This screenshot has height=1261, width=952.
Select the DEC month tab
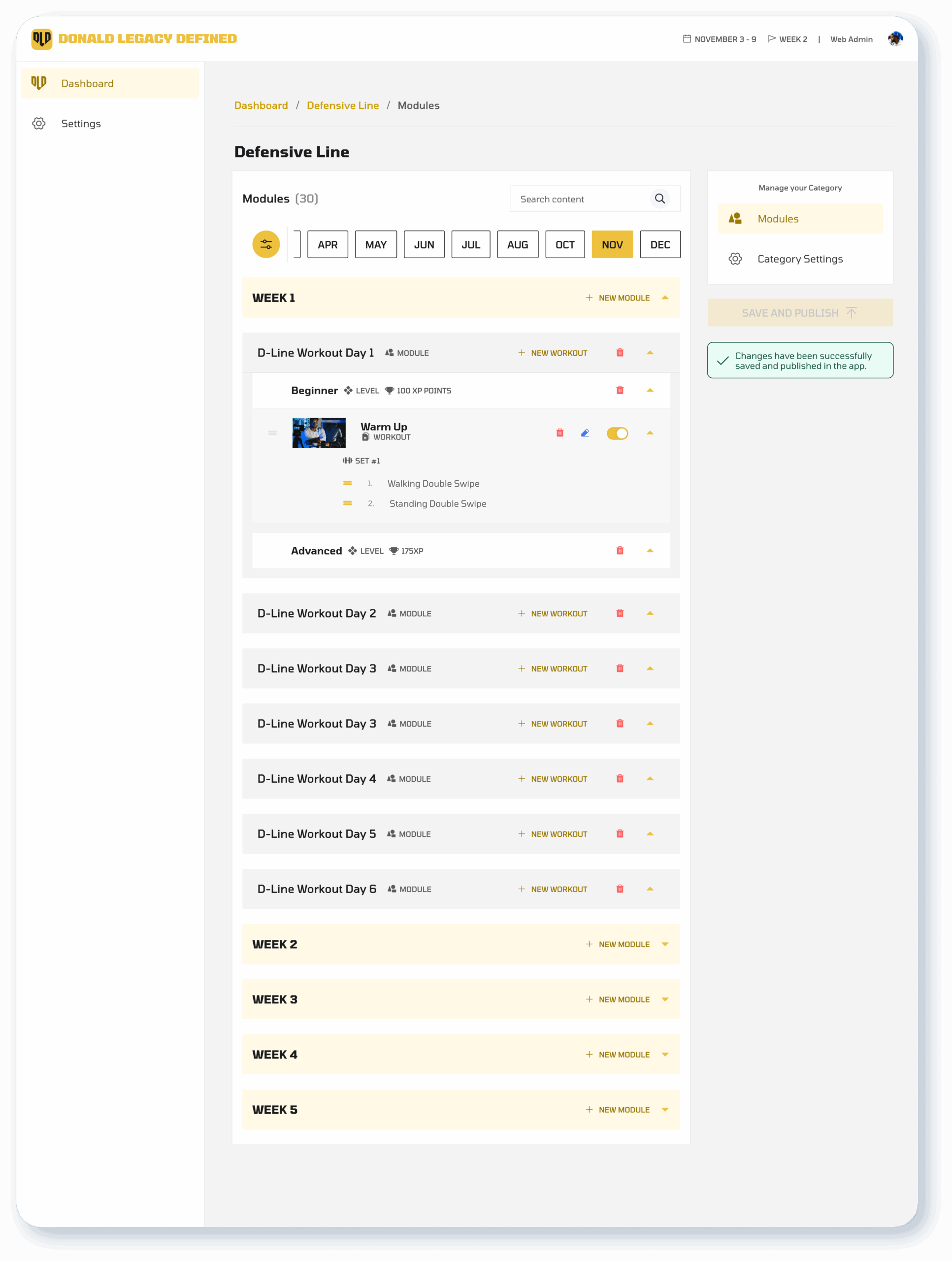[659, 244]
